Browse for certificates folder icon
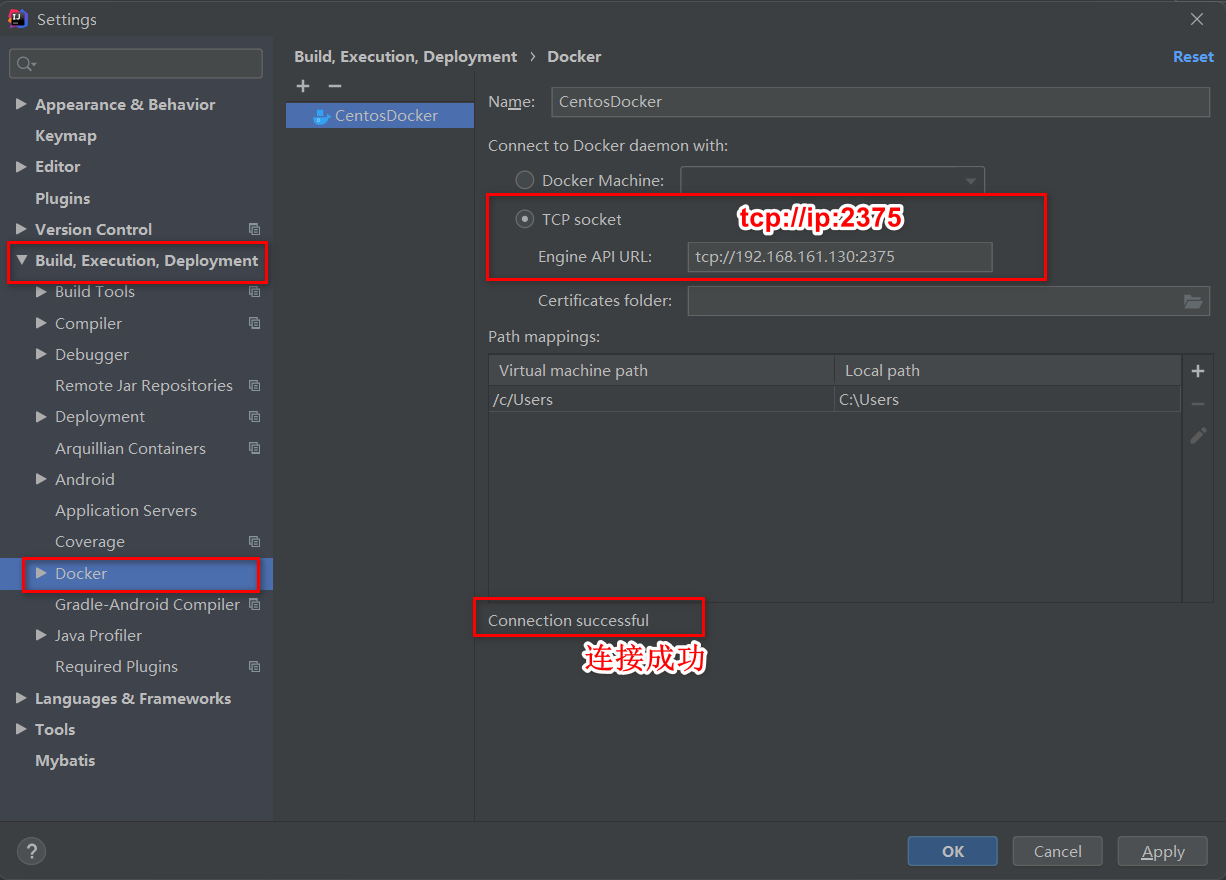 tap(1193, 301)
